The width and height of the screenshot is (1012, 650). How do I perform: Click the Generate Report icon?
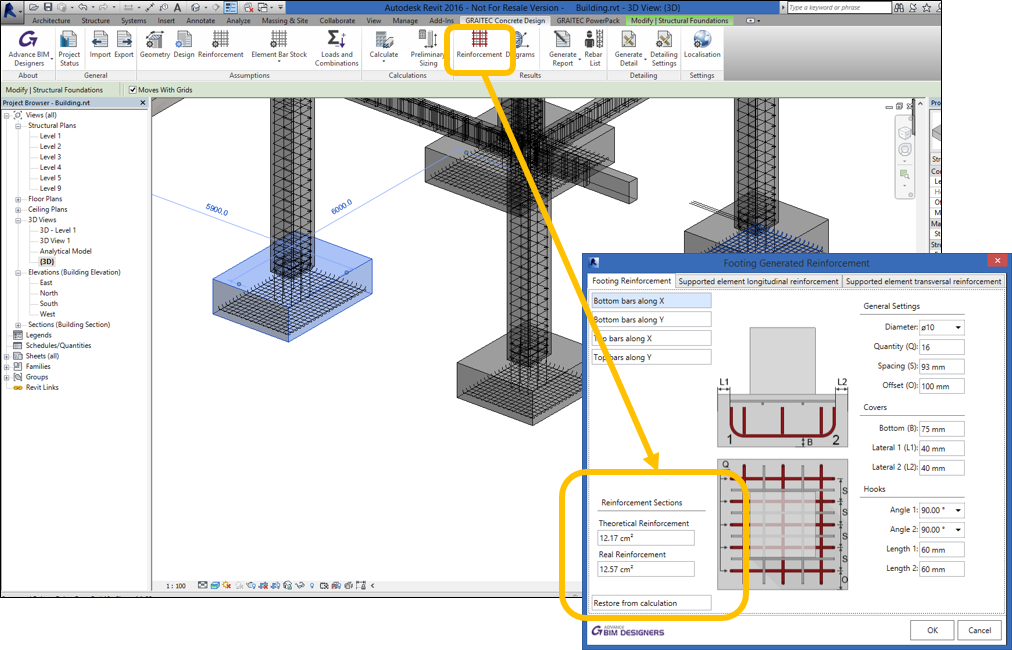[x=562, y=45]
